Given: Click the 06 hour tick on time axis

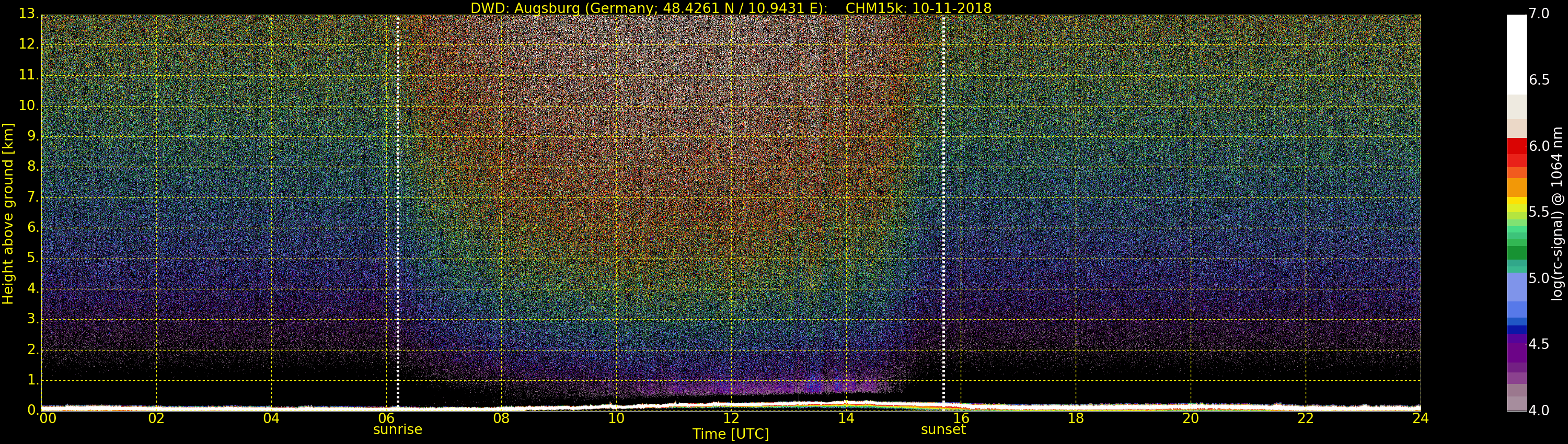Looking at the screenshot, I should [387, 418].
